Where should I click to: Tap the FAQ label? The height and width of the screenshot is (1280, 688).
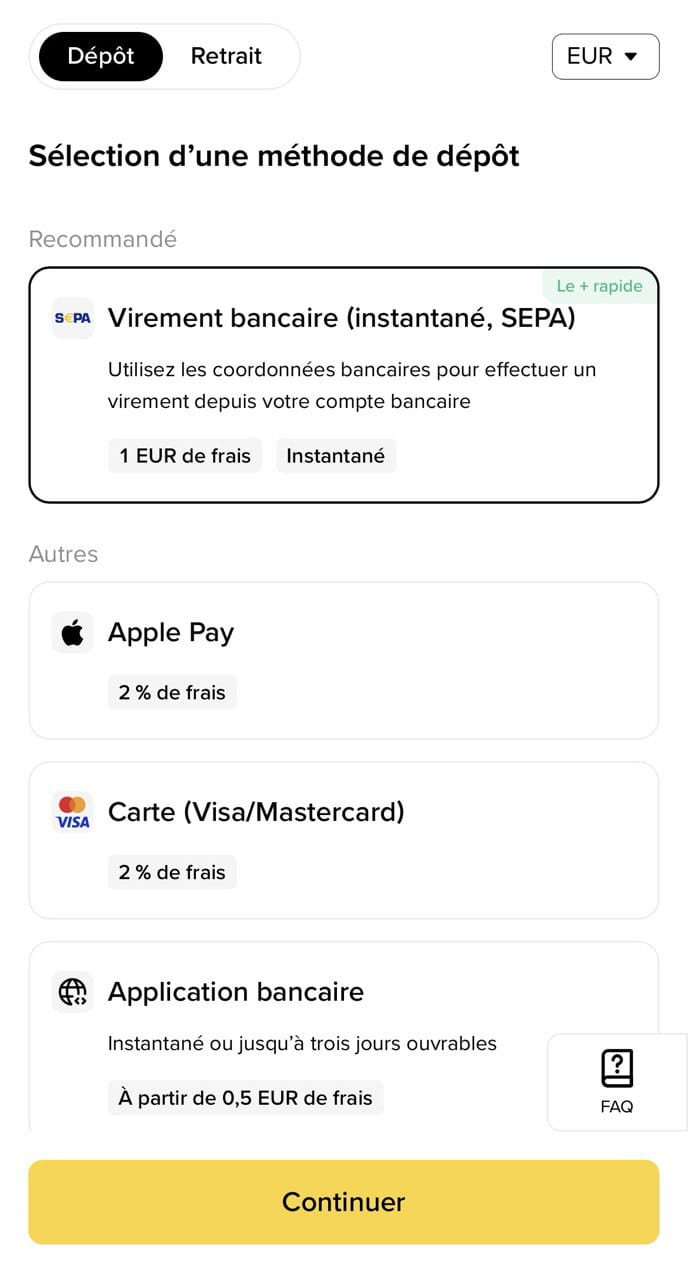tap(617, 1107)
